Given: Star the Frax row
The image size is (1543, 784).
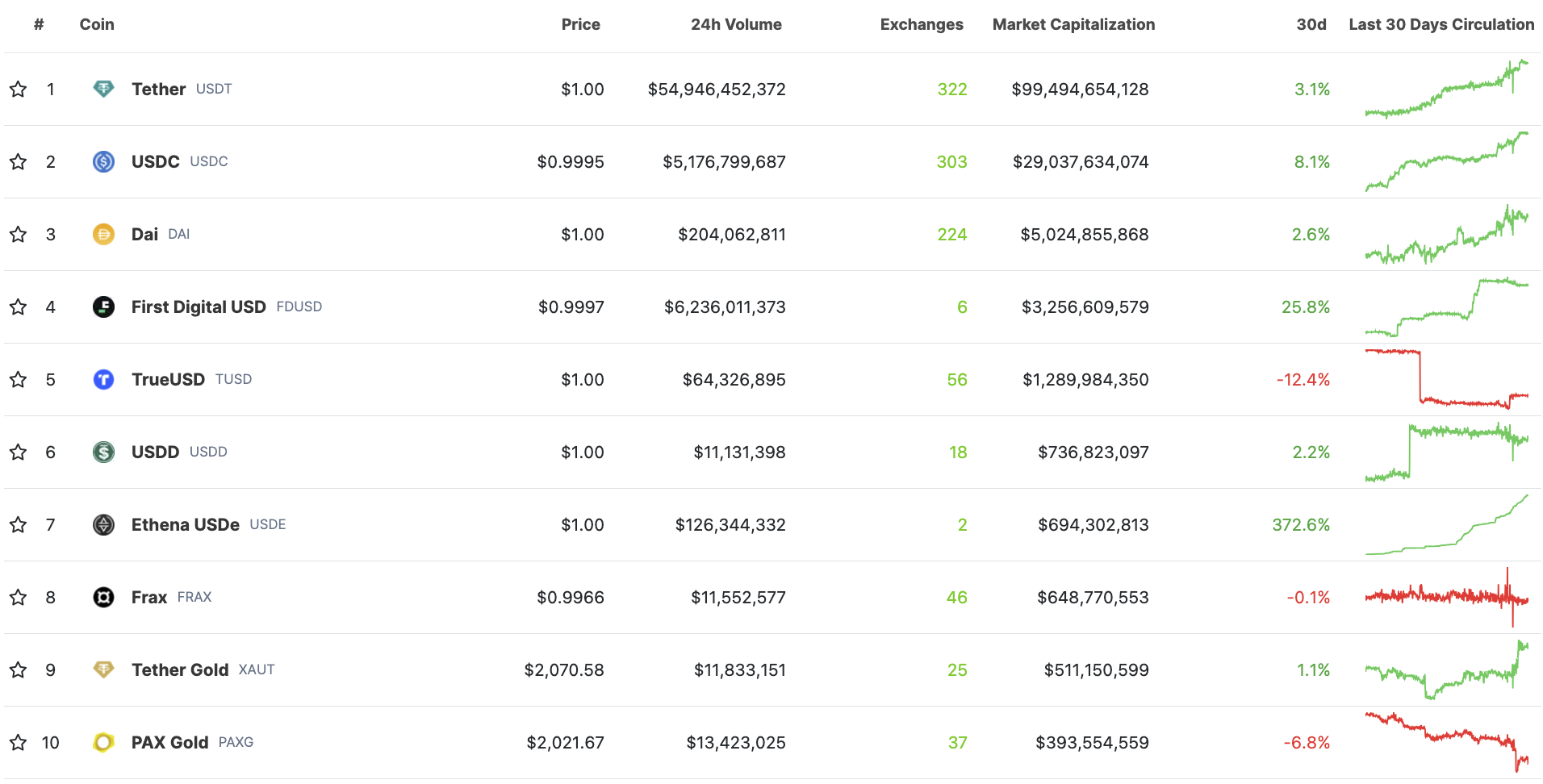Looking at the screenshot, I should 18,597.
